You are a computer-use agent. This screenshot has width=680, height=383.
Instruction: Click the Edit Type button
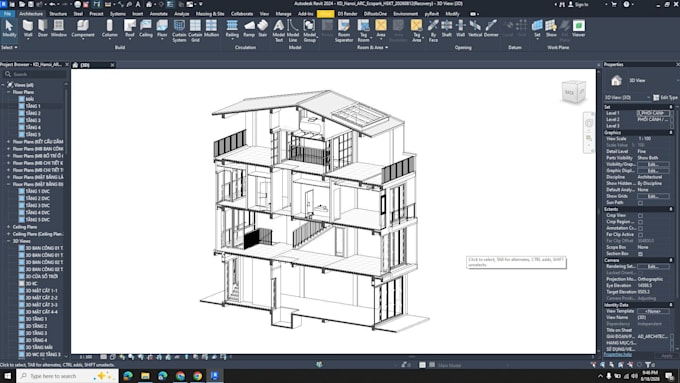point(665,98)
